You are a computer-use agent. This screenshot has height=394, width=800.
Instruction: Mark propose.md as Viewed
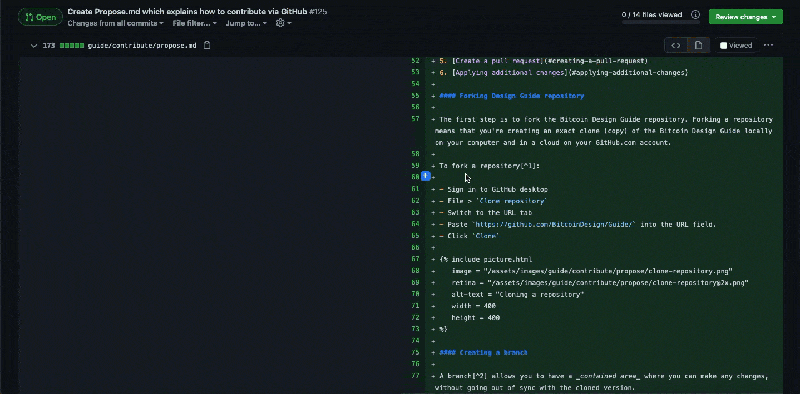click(x=735, y=45)
